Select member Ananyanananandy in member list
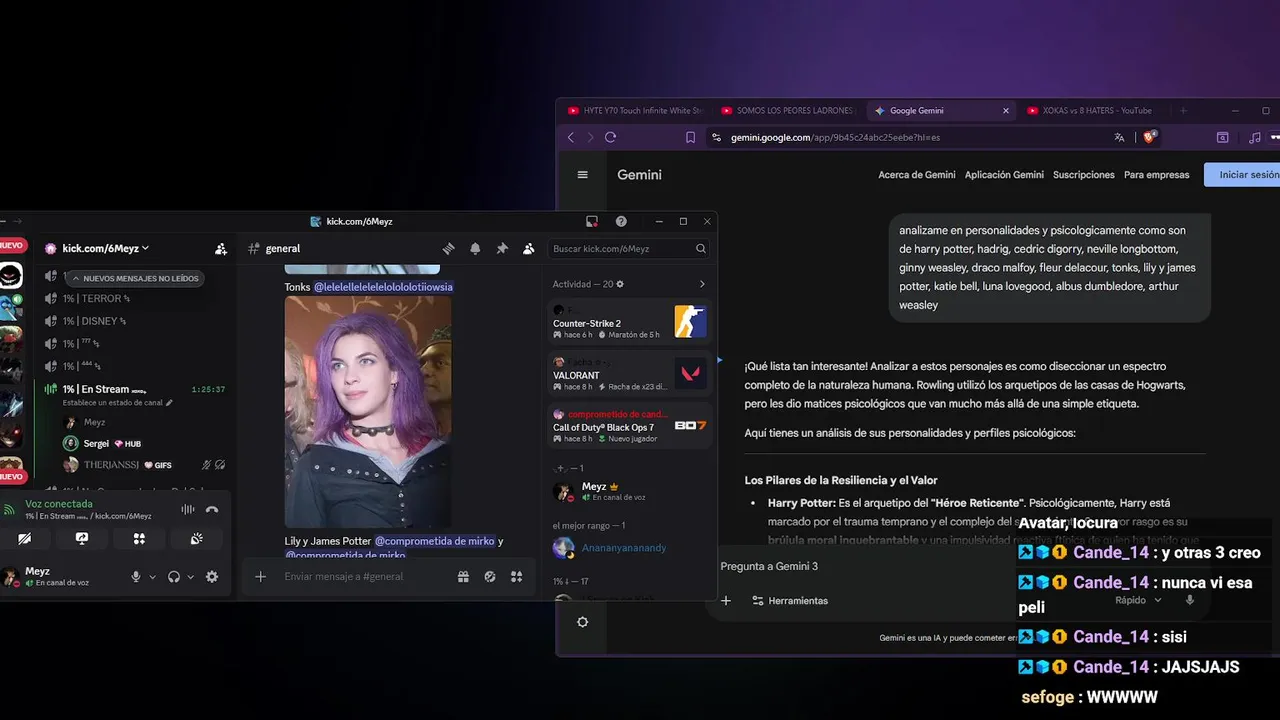The width and height of the screenshot is (1280, 720). (x=630, y=547)
